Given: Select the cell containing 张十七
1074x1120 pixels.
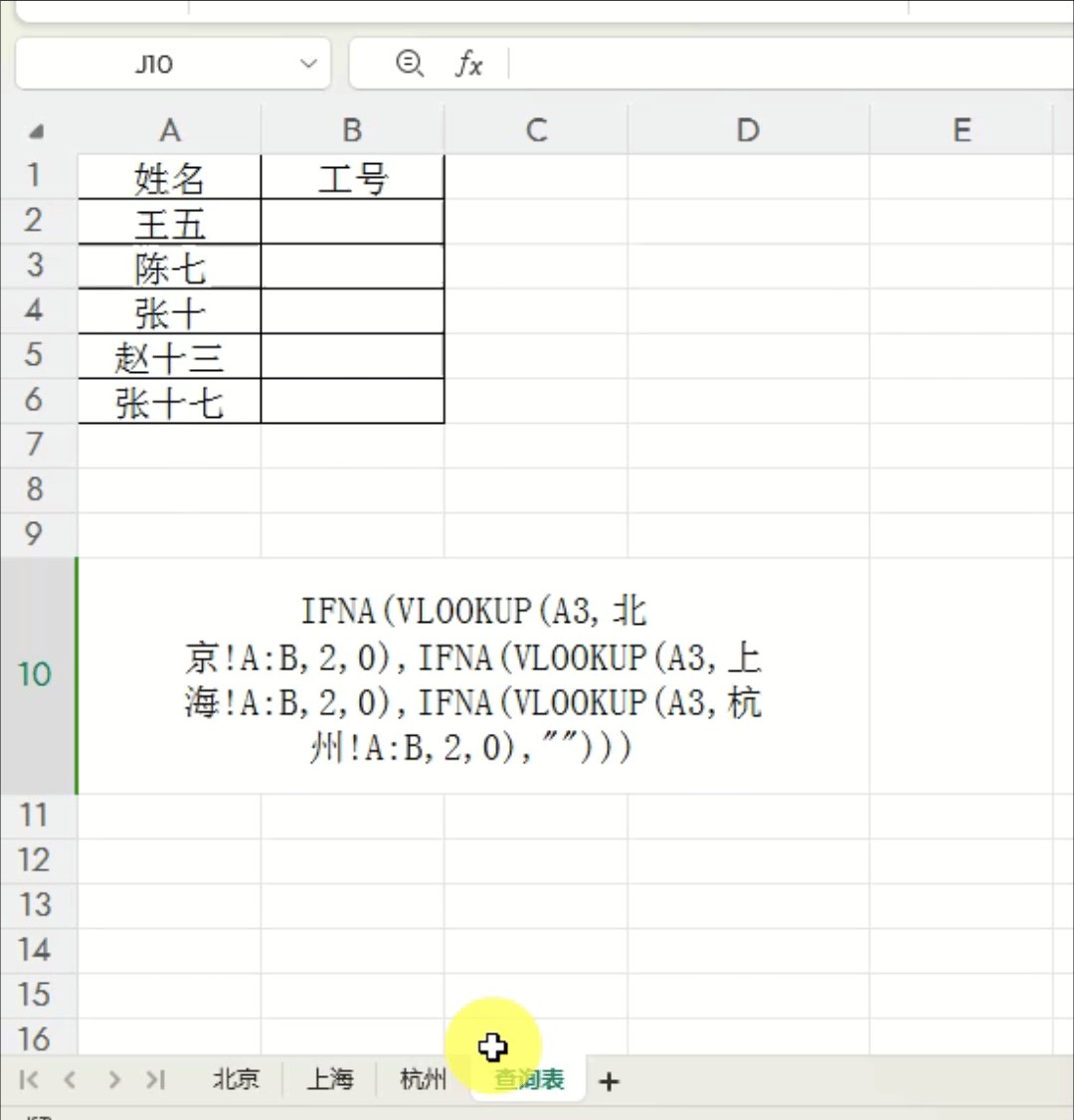Looking at the screenshot, I should coord(169,401).
